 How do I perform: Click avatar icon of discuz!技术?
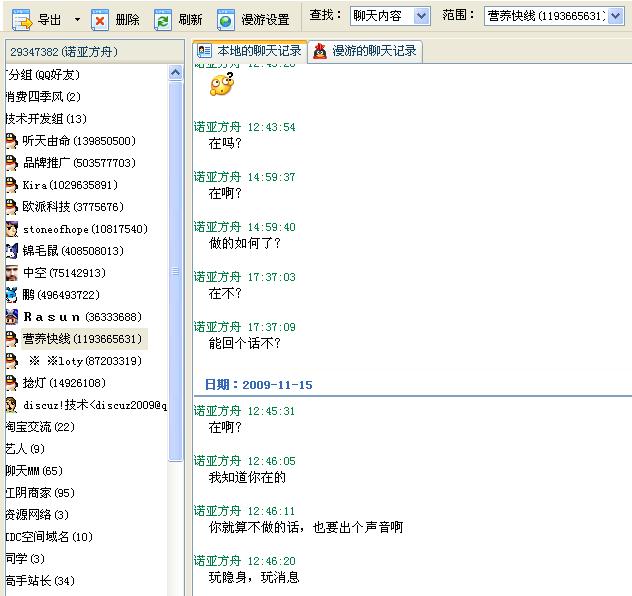point(12,405)
